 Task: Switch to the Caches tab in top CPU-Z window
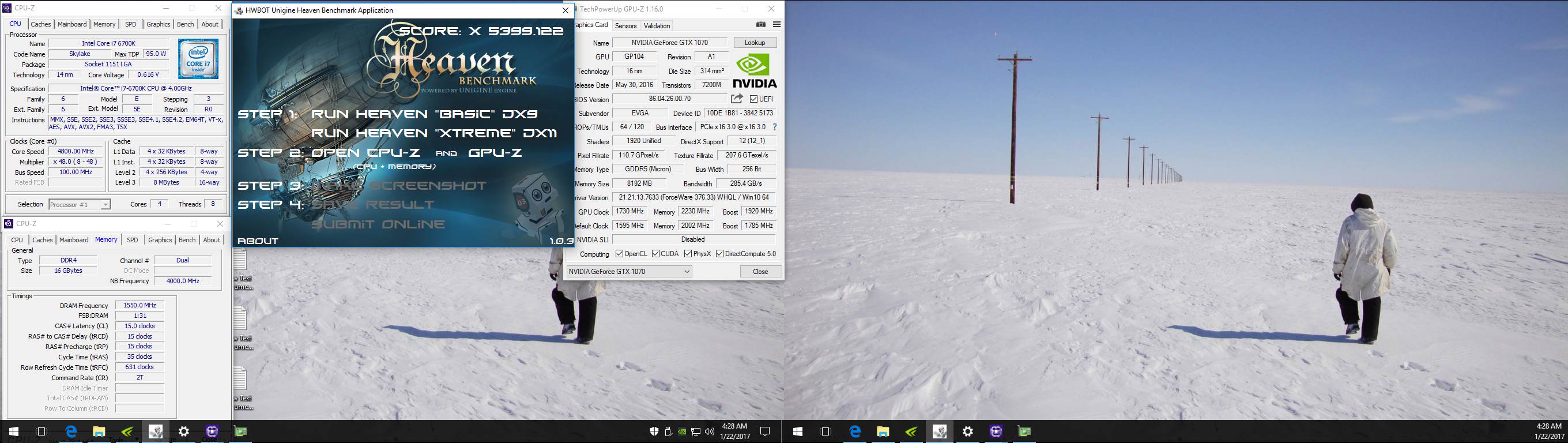(41, 24)
